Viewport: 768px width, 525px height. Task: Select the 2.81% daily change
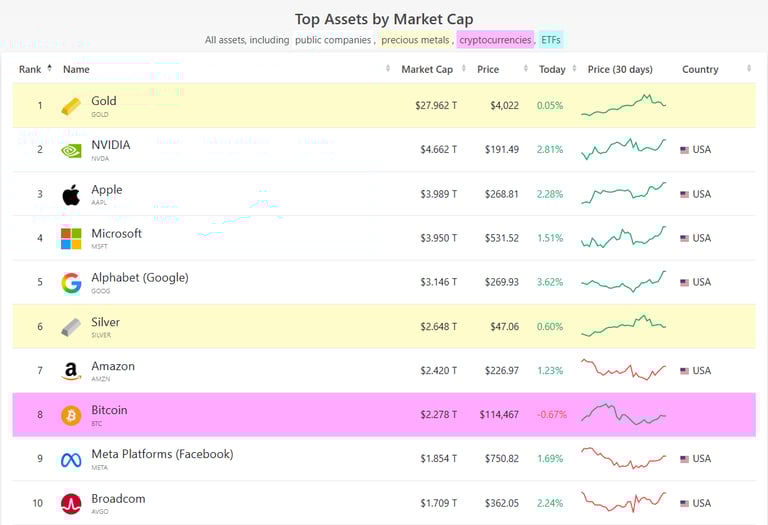click(550, 149)
